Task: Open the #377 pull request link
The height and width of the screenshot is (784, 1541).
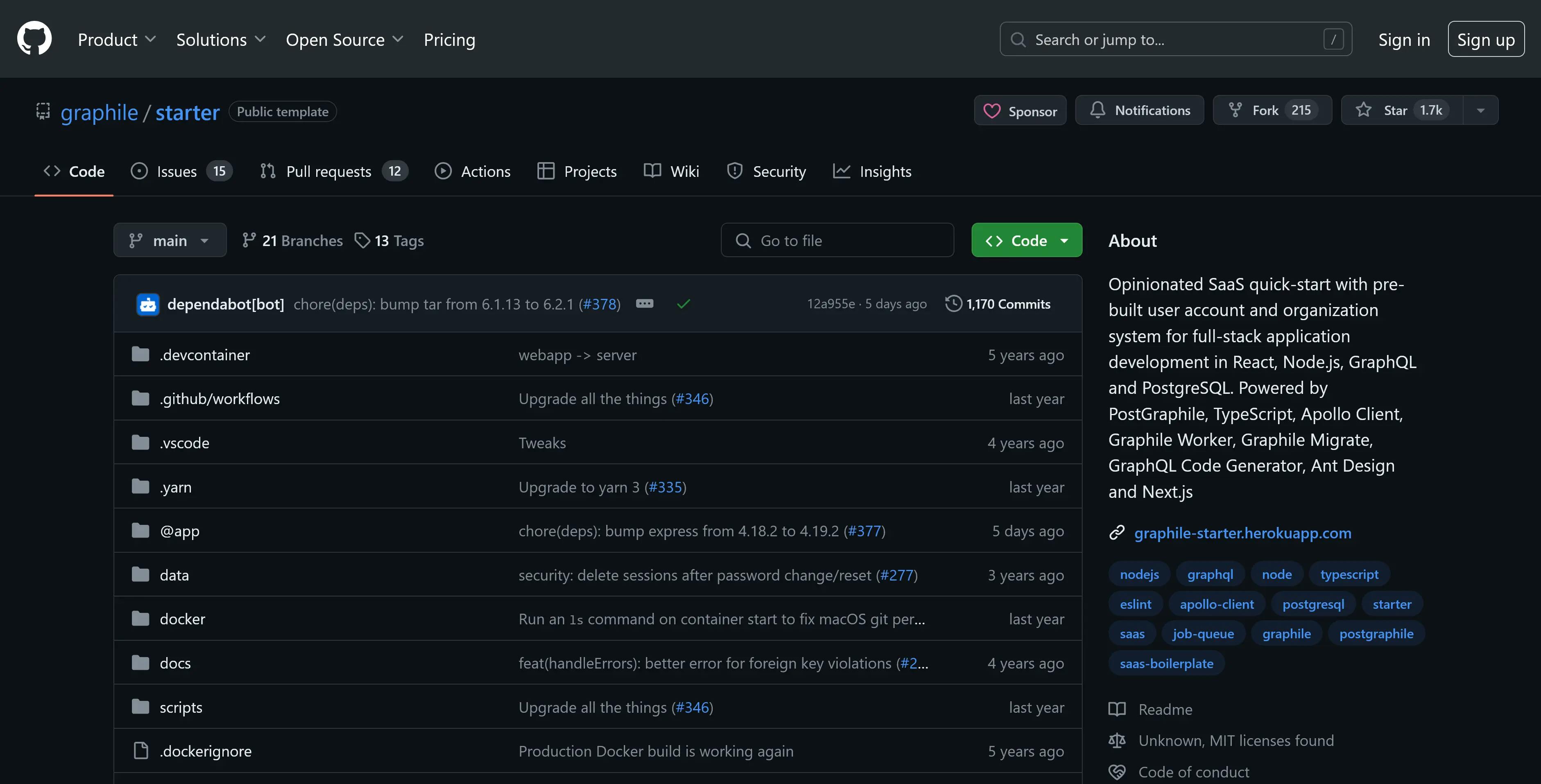Action: click(864, 531)
